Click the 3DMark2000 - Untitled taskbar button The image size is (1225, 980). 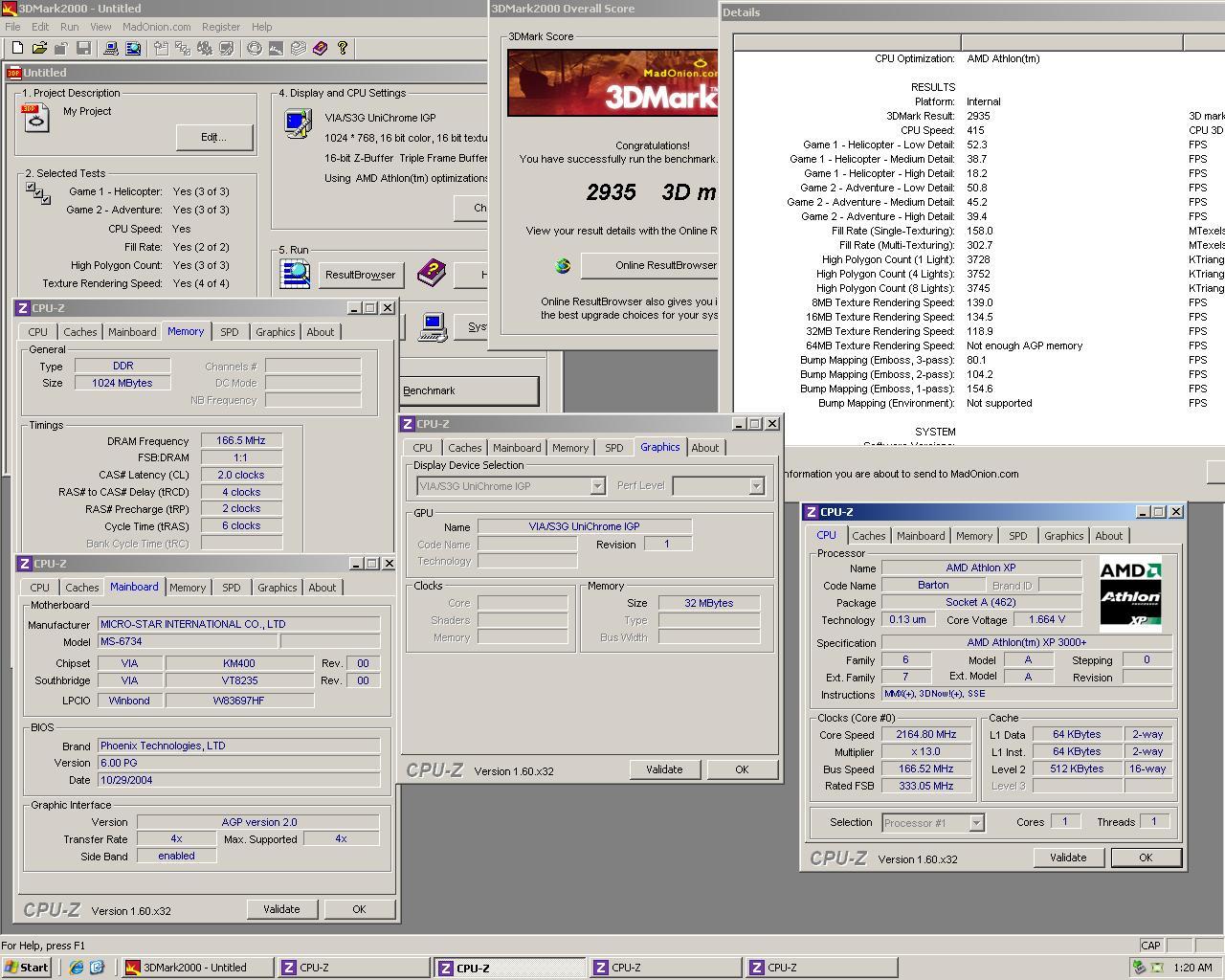click(x=197, y=968)
